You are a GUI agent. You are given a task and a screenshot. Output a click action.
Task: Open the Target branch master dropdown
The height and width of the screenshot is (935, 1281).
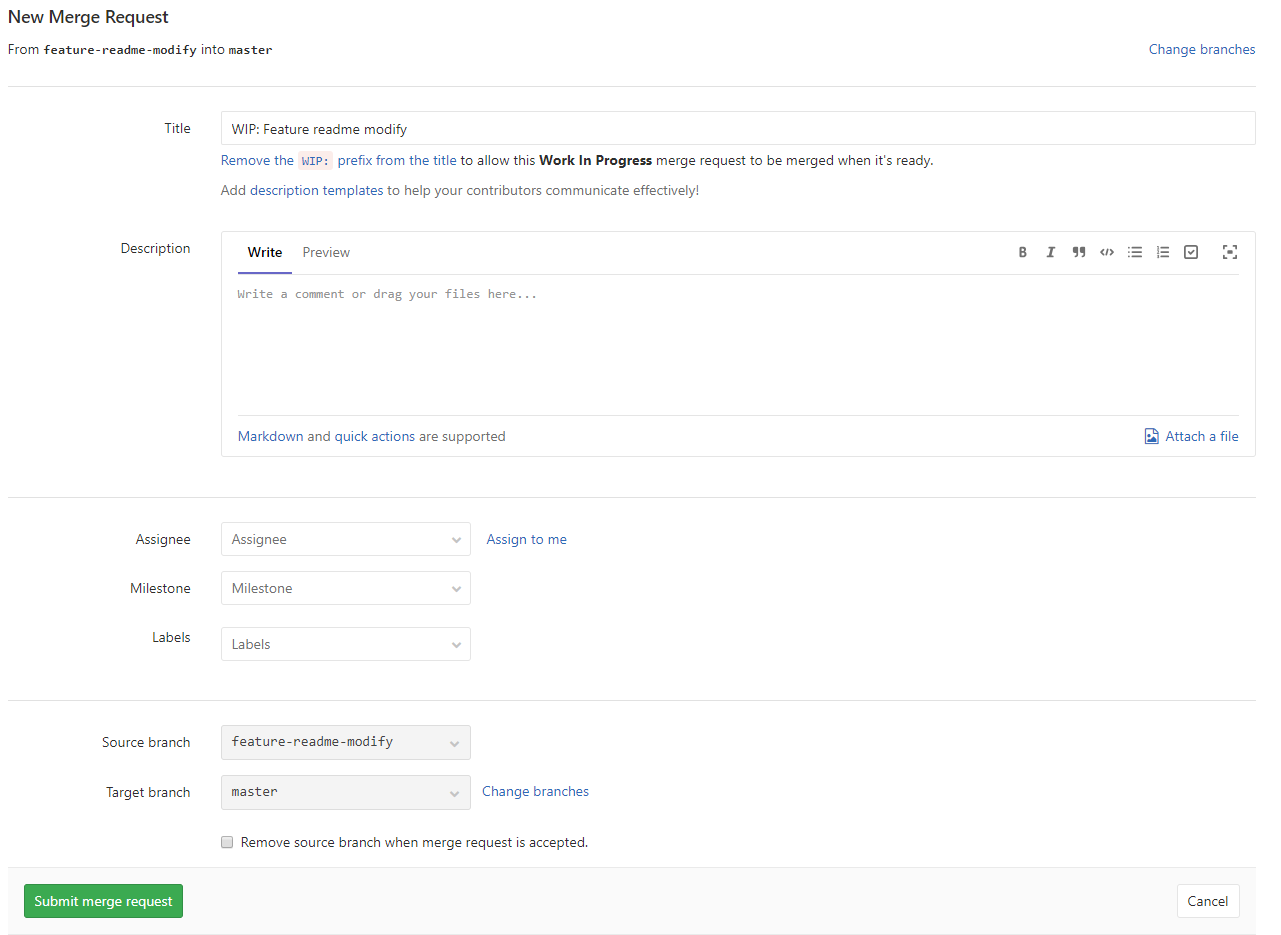(345, 792)
